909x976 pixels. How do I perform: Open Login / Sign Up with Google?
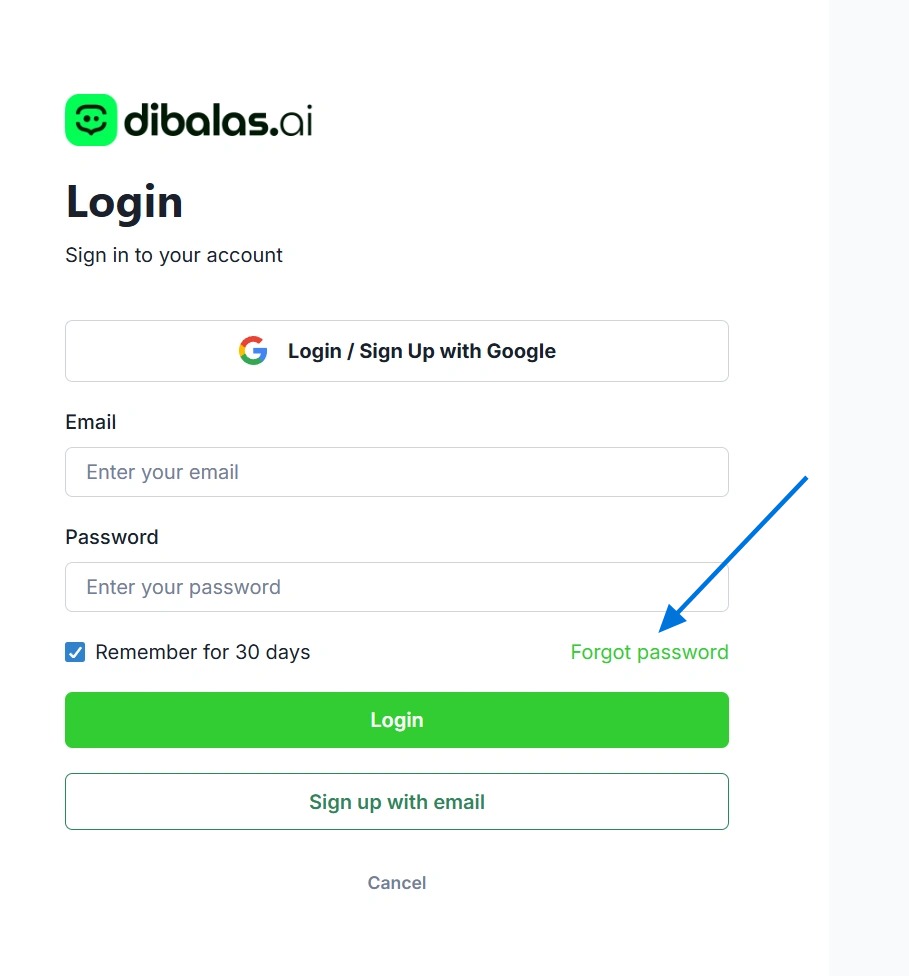(x=397, y=351)
